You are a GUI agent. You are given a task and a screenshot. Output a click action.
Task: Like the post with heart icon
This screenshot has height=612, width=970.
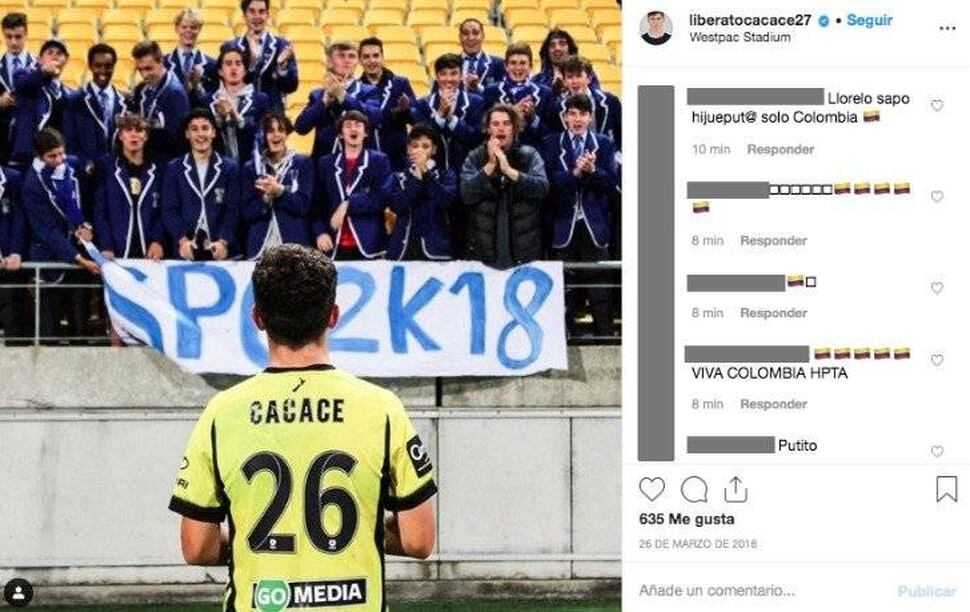(x=652, y=489)
